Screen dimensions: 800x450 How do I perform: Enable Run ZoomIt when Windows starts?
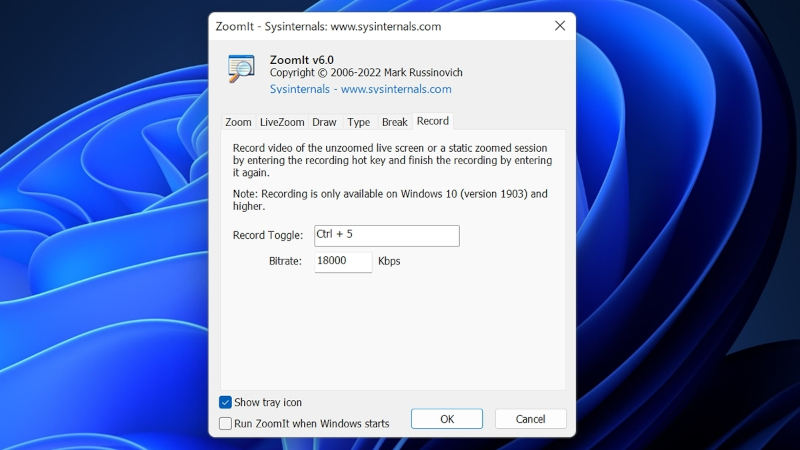pos(226,423)
